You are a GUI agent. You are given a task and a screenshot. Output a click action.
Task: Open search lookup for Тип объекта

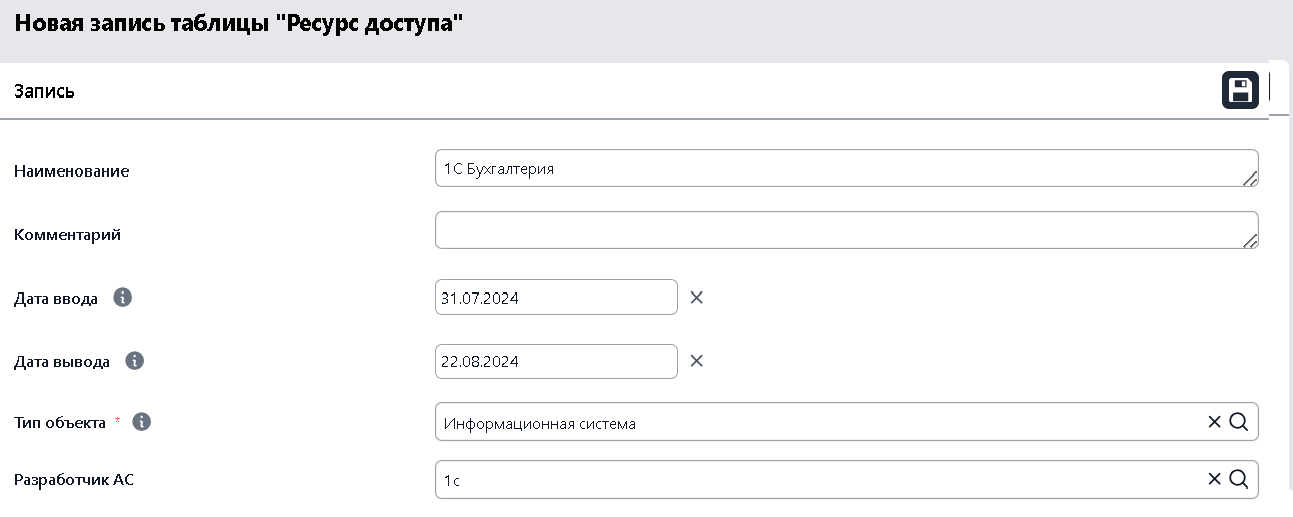coord(1238,422)
